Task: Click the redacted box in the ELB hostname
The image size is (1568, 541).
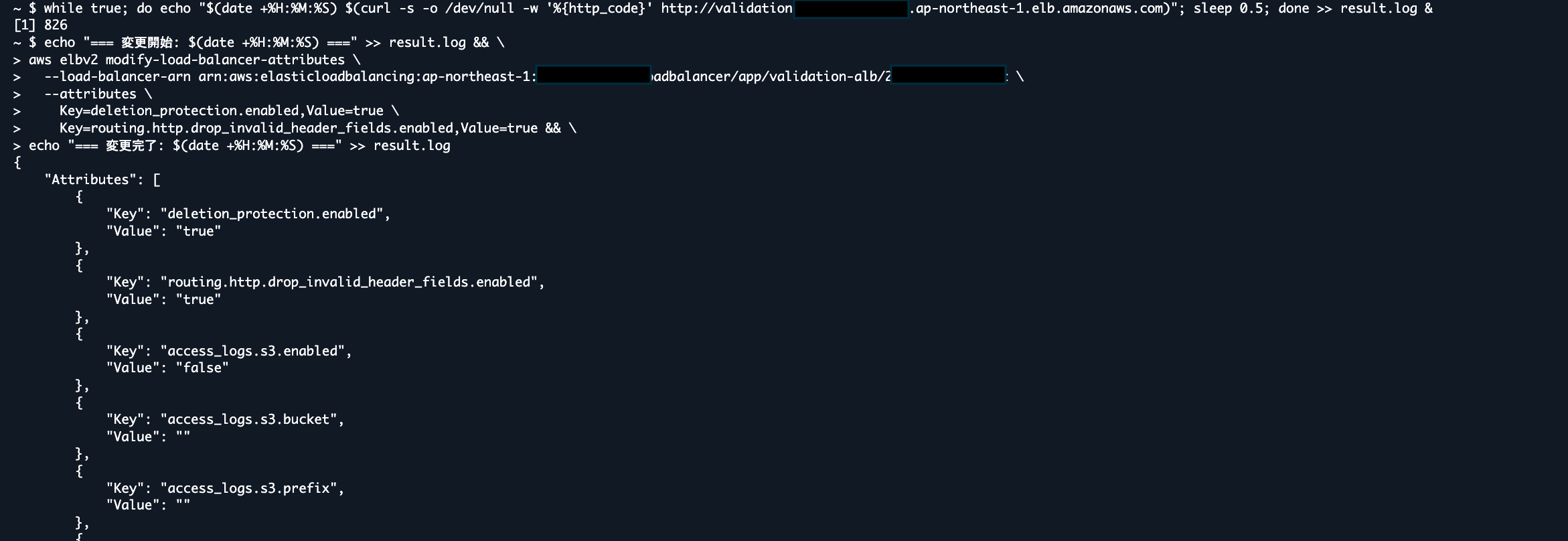Action: pos(850,9)
